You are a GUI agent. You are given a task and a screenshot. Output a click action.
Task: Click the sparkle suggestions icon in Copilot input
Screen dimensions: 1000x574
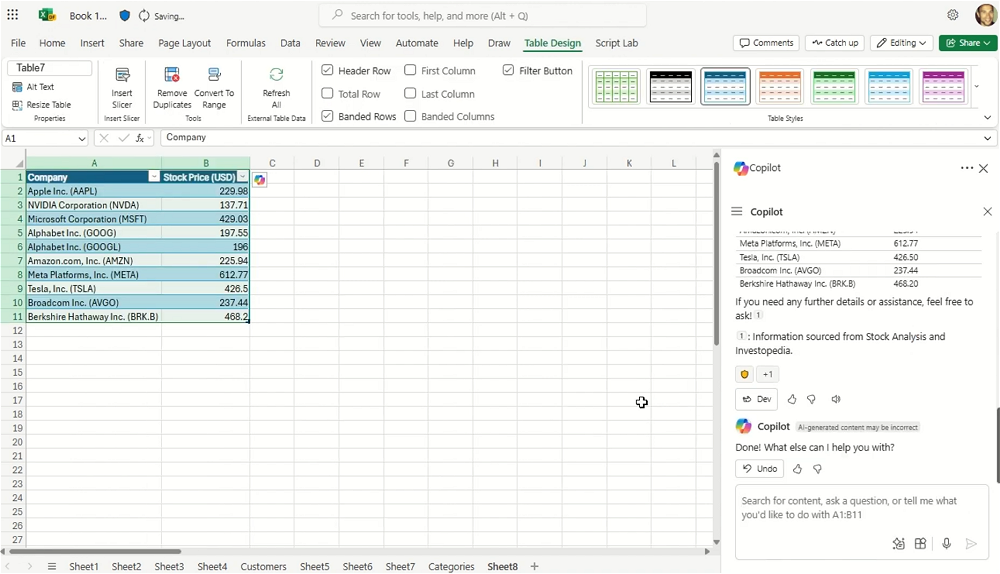[899, 543]
